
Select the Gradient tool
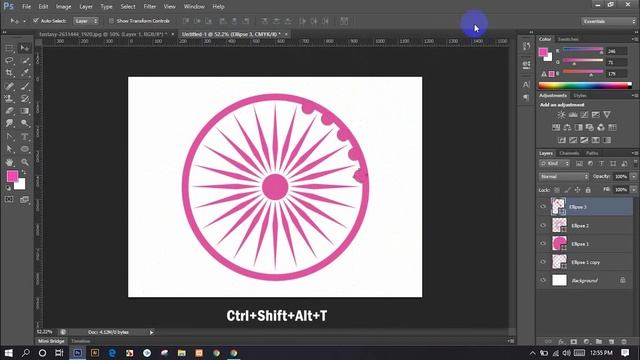pyautogui.click(x=25, y=111)
